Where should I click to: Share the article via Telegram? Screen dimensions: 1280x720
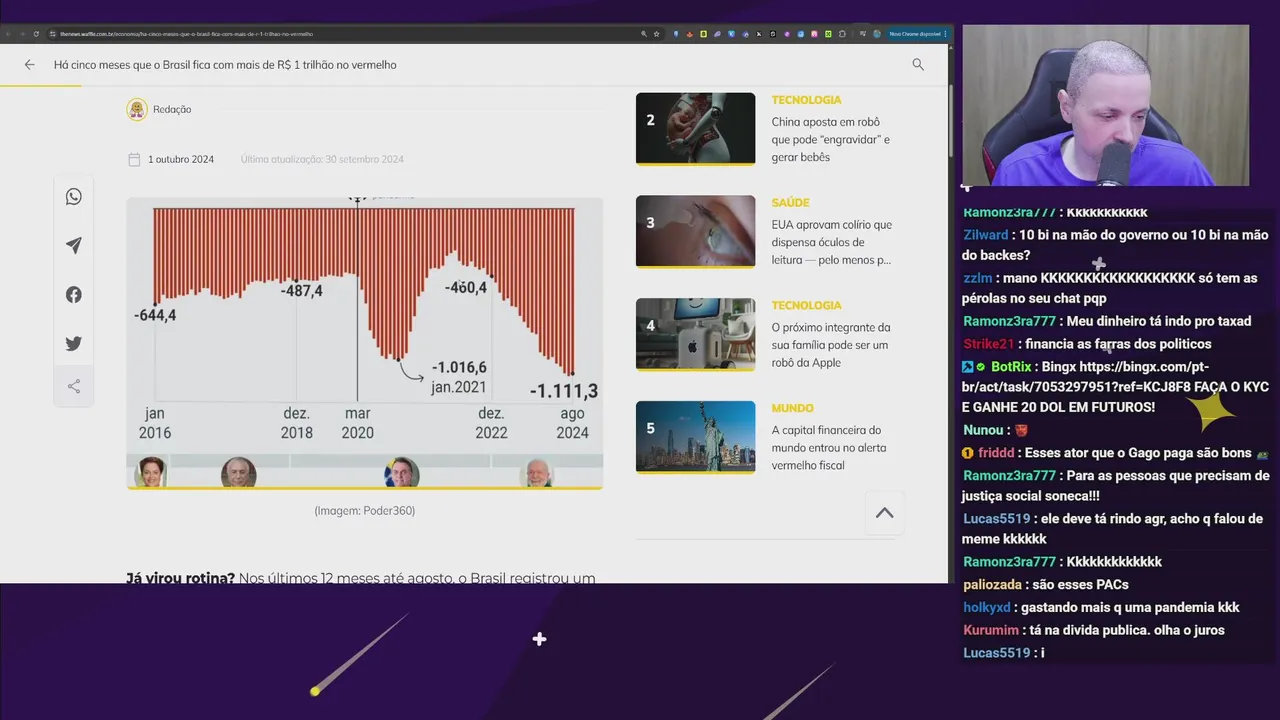74,245
